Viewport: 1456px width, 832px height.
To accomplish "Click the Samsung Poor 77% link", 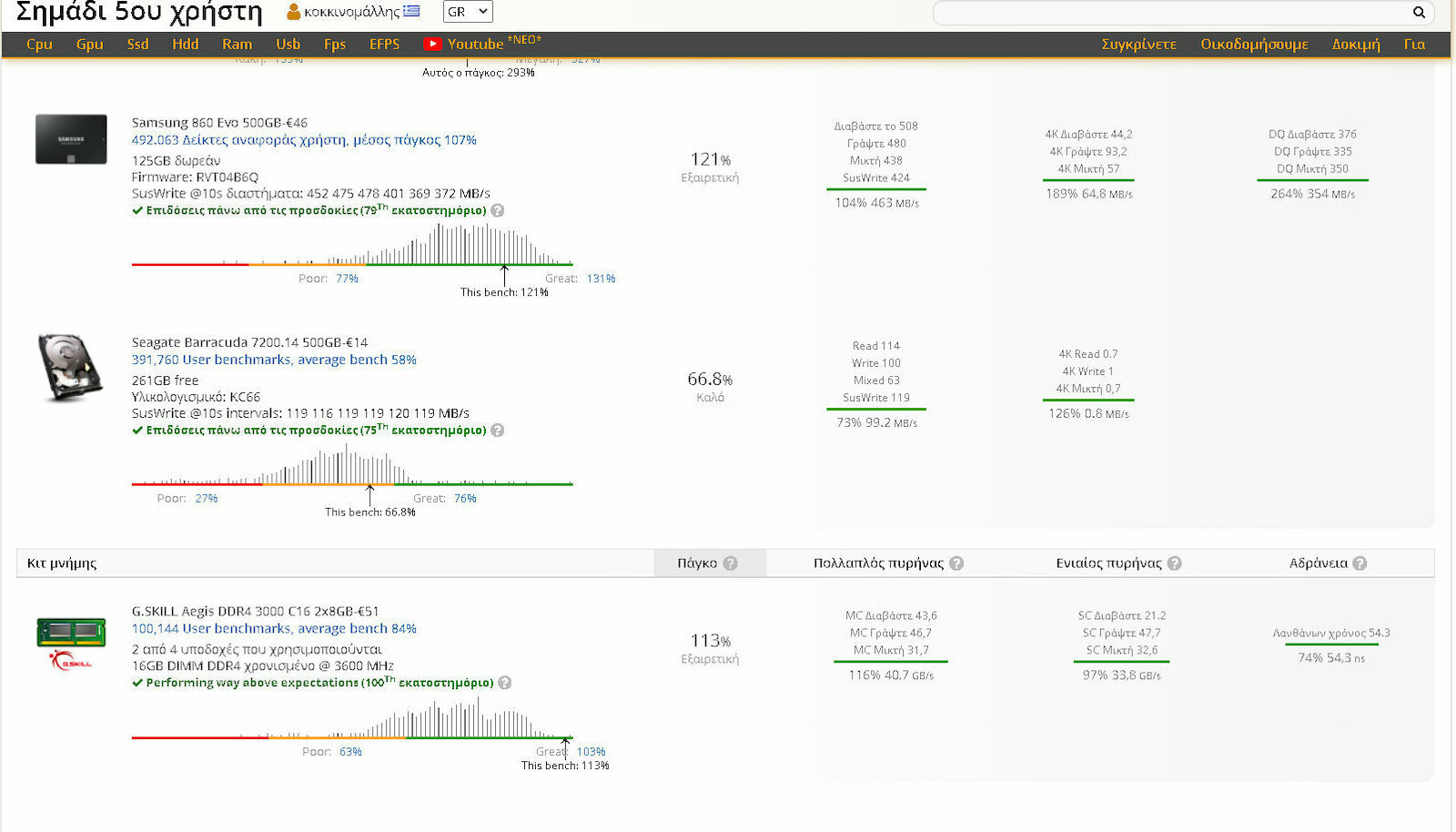I will click(347, 279).
